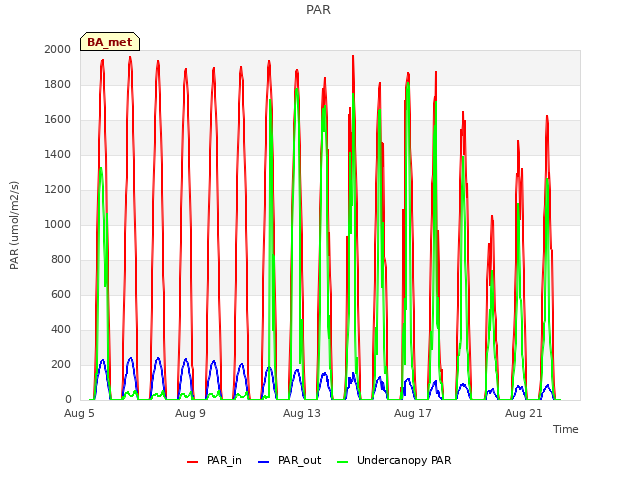Image resolution: width=640 pixels, height=480 pixels.
Task: Toggle the PAR_in legend entry
Action: (214, 460)
